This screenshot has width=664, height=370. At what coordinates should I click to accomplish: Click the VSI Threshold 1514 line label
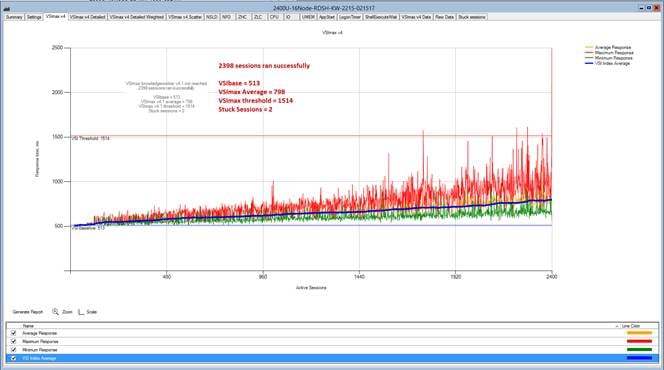point(91,138)
